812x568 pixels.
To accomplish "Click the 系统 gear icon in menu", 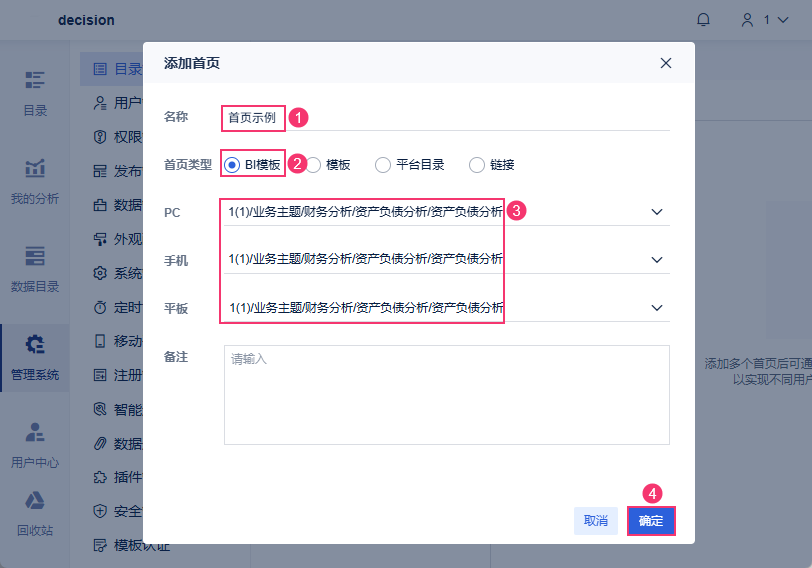I will 100,273.
